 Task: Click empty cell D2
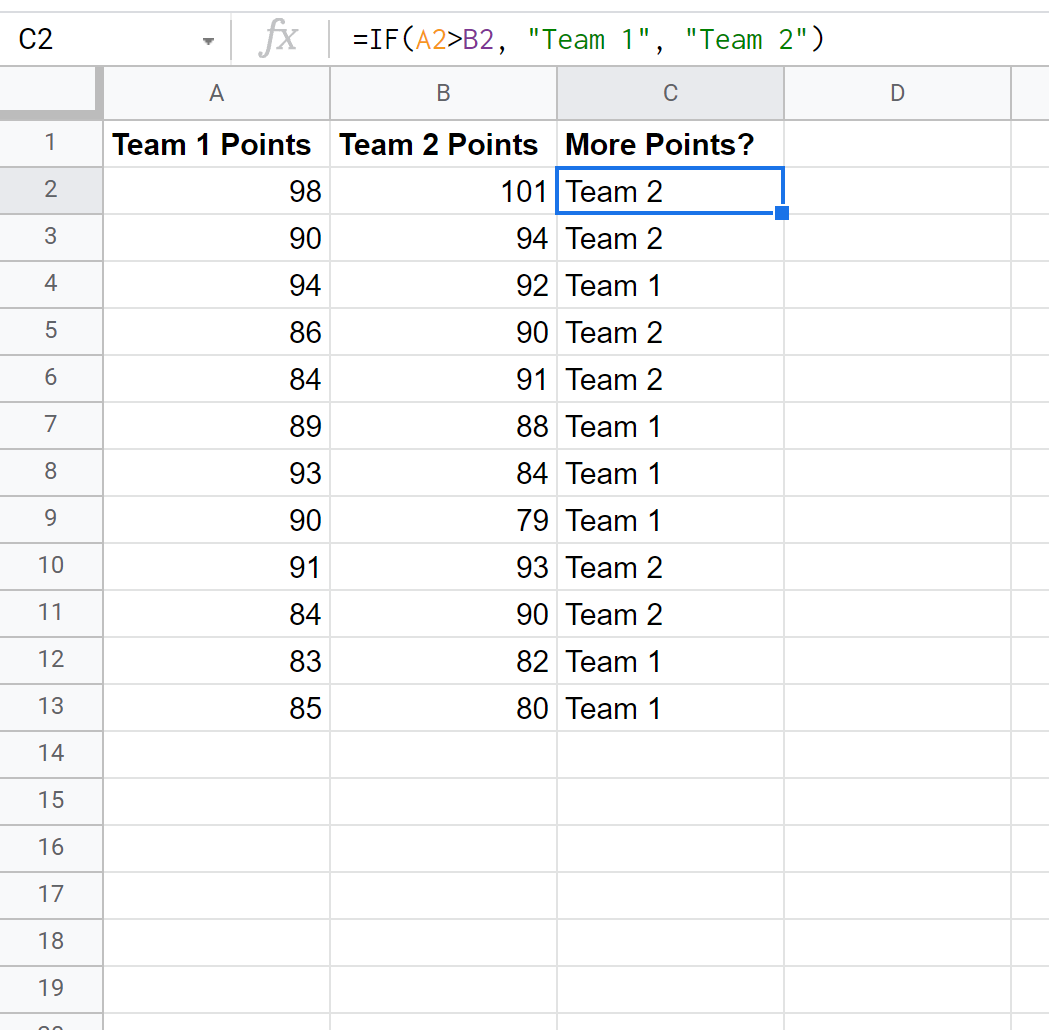point(897,191)
